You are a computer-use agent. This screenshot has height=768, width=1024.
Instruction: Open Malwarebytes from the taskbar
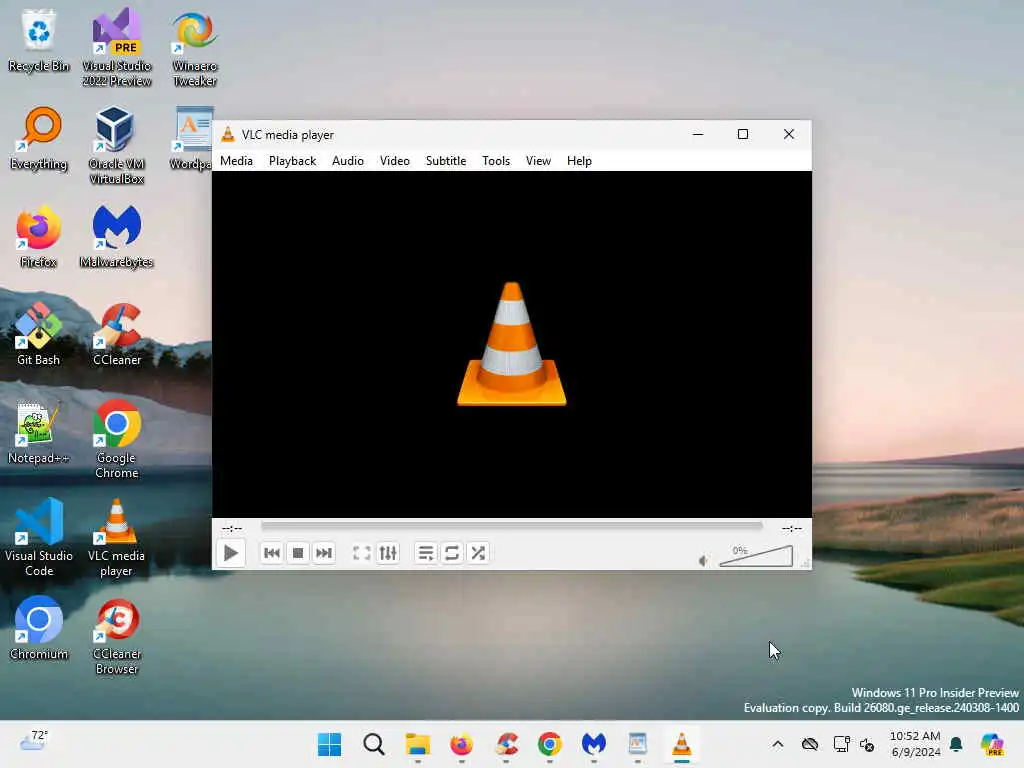pyautogui.click(x=594, y=744)
